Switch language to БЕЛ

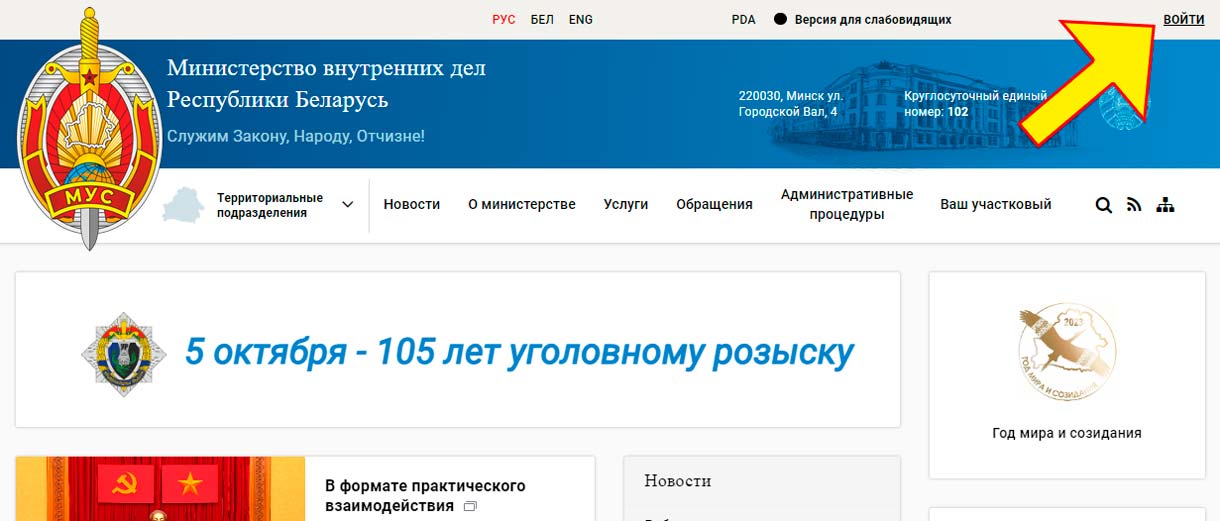[x=542, y=20]
